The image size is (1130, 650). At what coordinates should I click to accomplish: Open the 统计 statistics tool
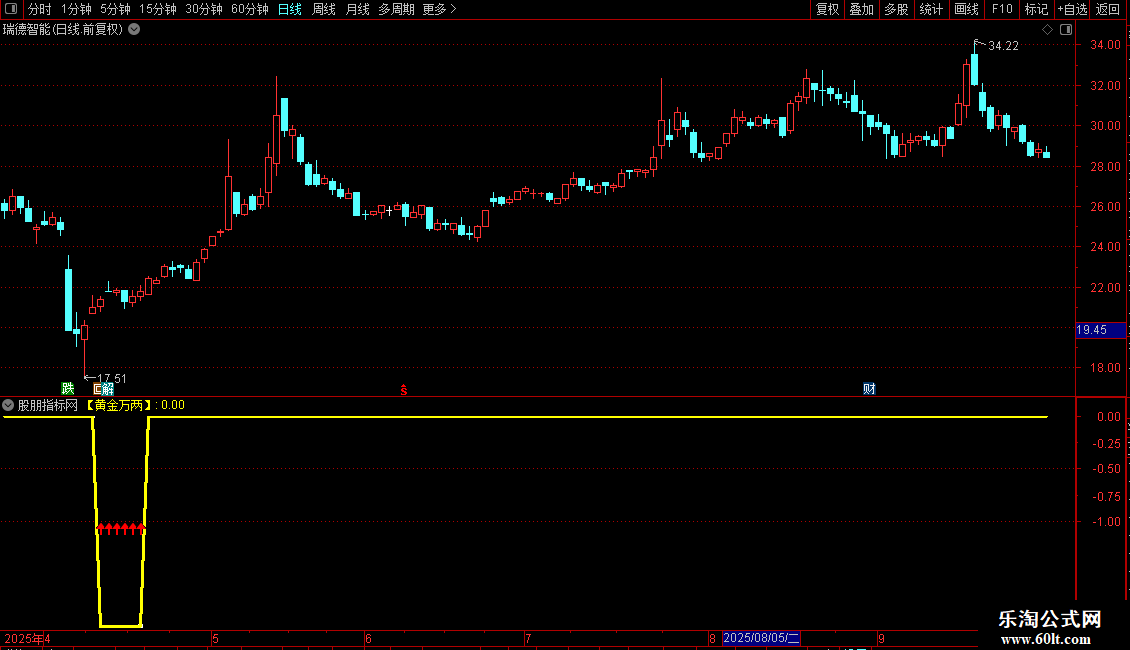pos(931,9)
